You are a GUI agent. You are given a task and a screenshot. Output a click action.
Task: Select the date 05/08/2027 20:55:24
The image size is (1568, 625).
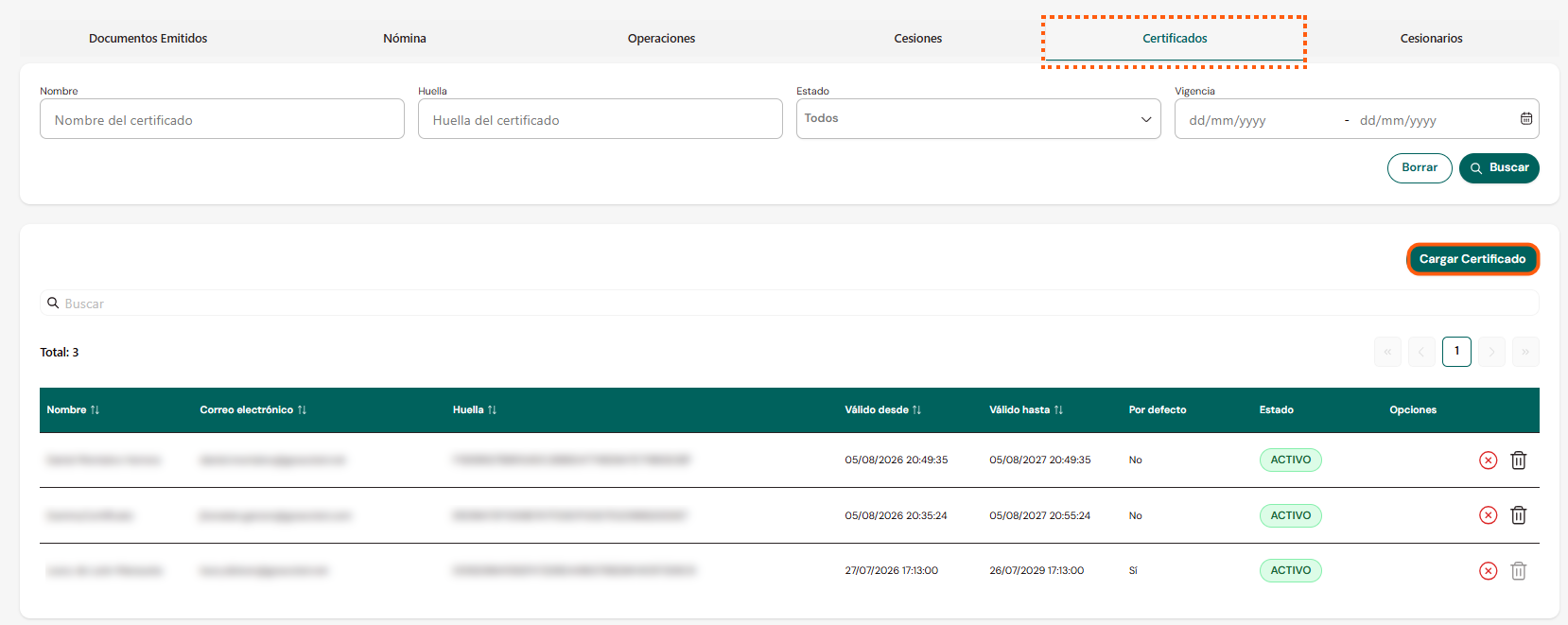1039,516
